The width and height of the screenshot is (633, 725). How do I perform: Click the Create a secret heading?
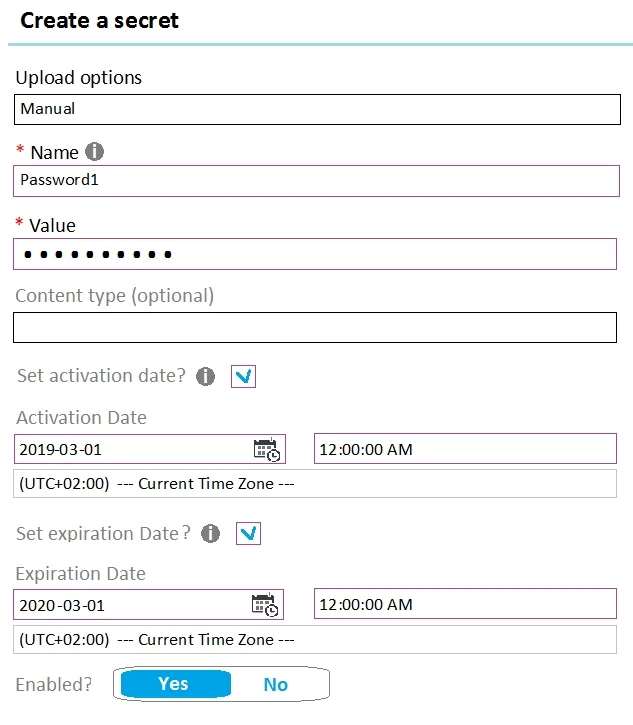[x=99, y=20]
